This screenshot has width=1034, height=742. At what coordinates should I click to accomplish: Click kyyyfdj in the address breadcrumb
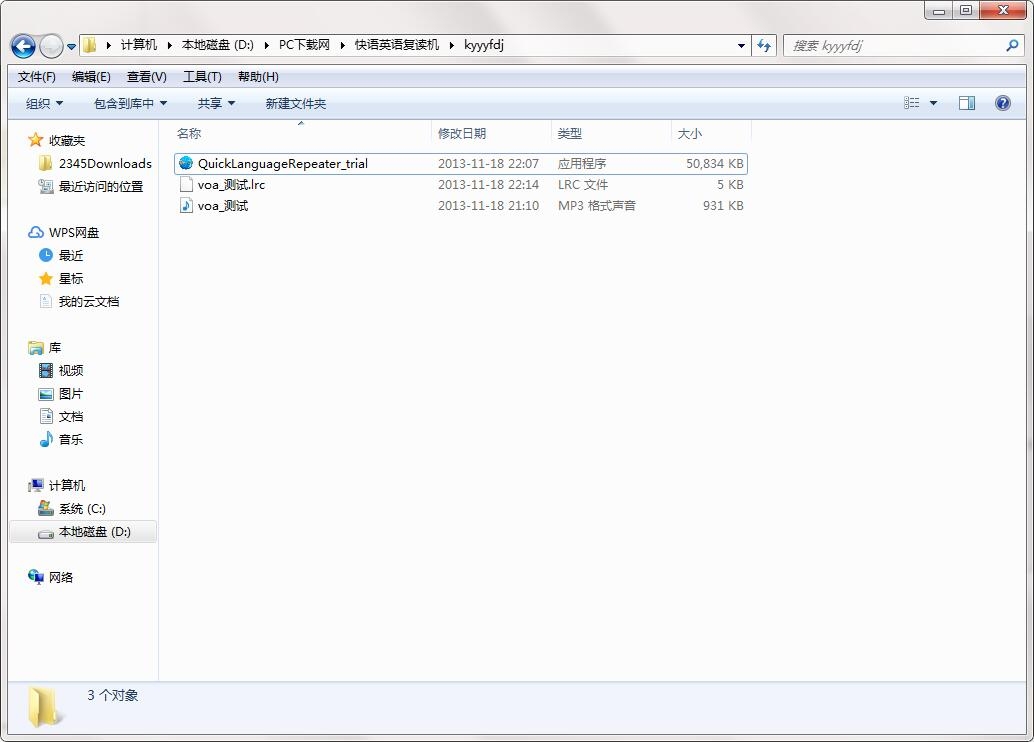483,45
